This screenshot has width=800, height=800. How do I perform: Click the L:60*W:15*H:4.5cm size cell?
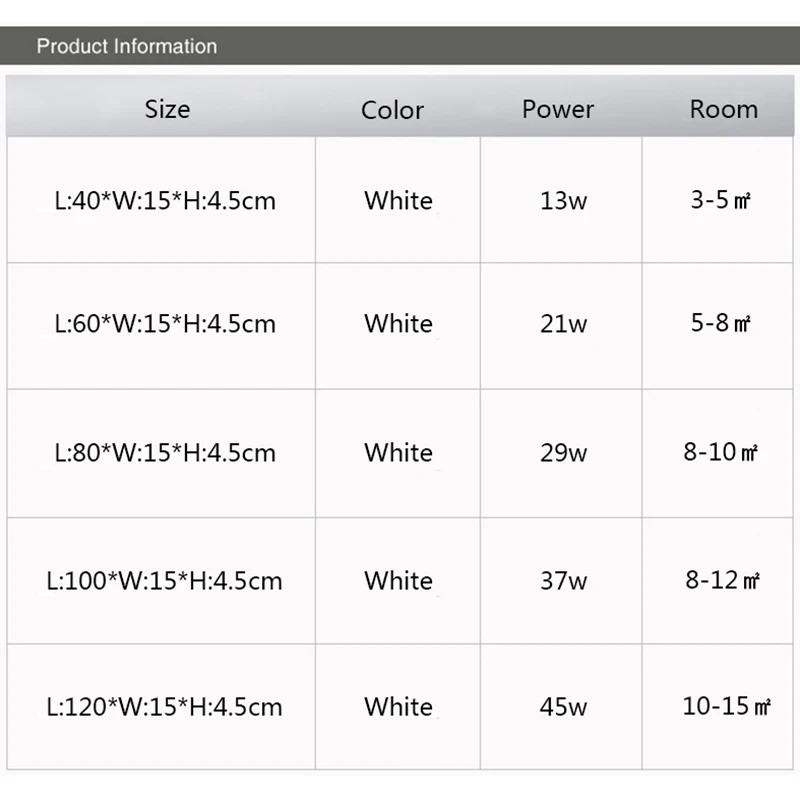click(x=165, y=324)
